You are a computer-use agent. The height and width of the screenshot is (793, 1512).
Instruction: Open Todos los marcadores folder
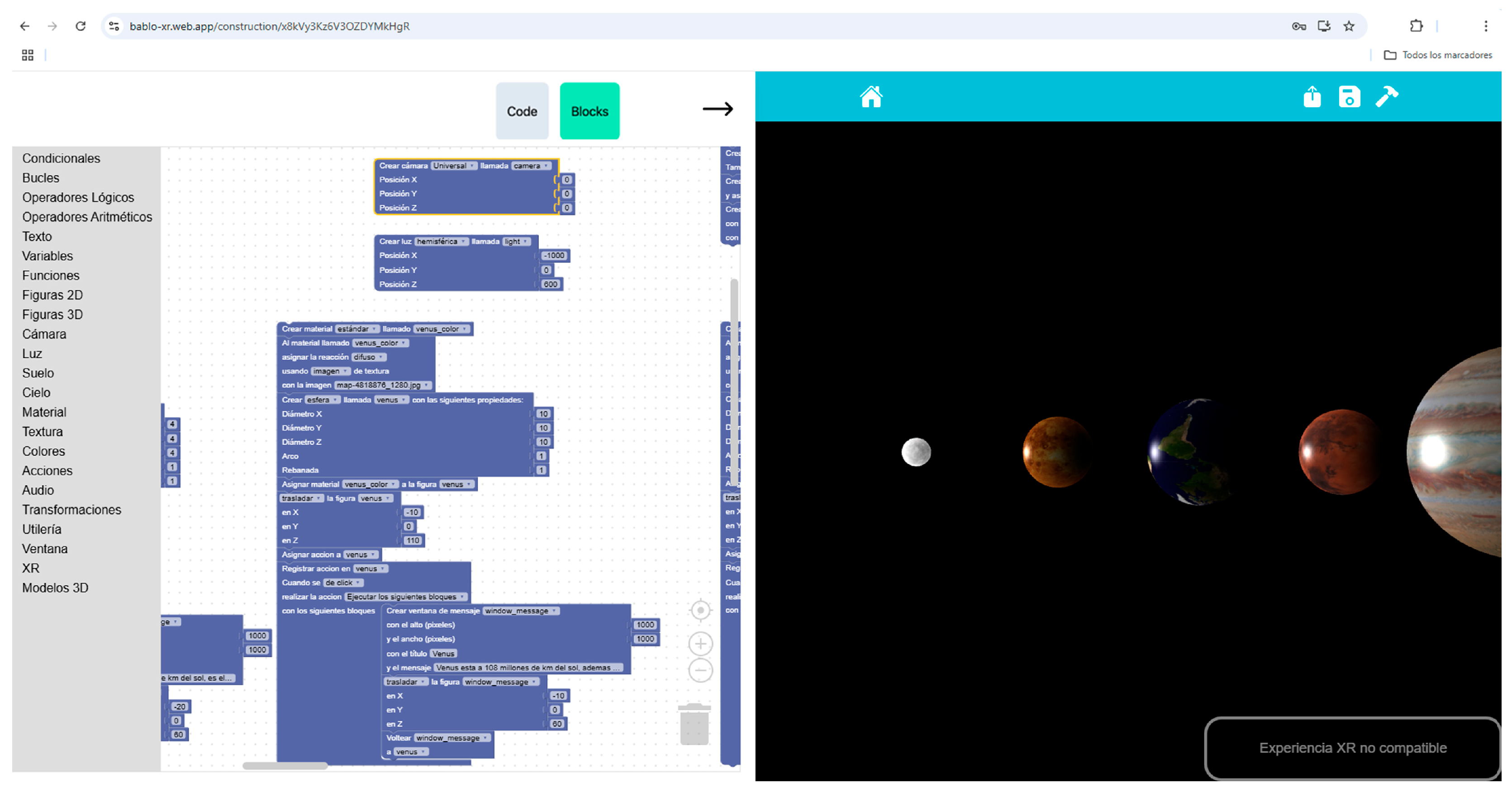click(x=1437, y=55)
